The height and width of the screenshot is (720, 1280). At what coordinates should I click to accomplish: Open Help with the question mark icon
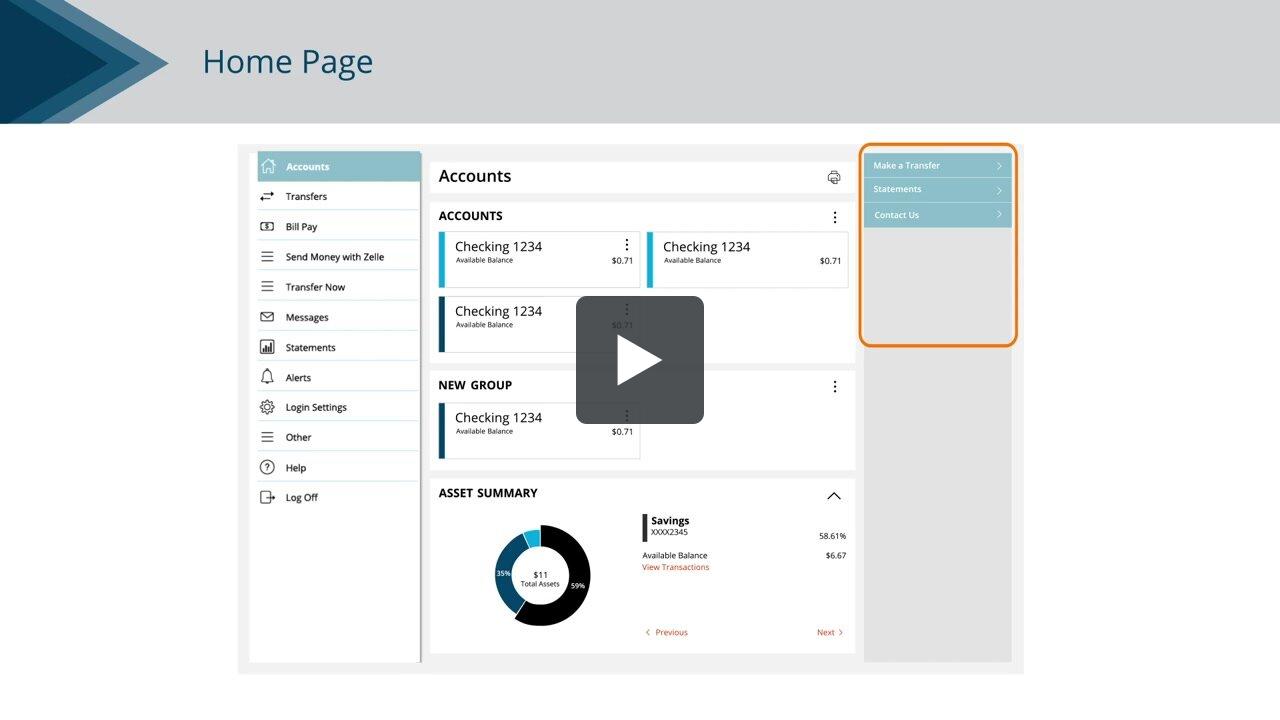[267, 467]
